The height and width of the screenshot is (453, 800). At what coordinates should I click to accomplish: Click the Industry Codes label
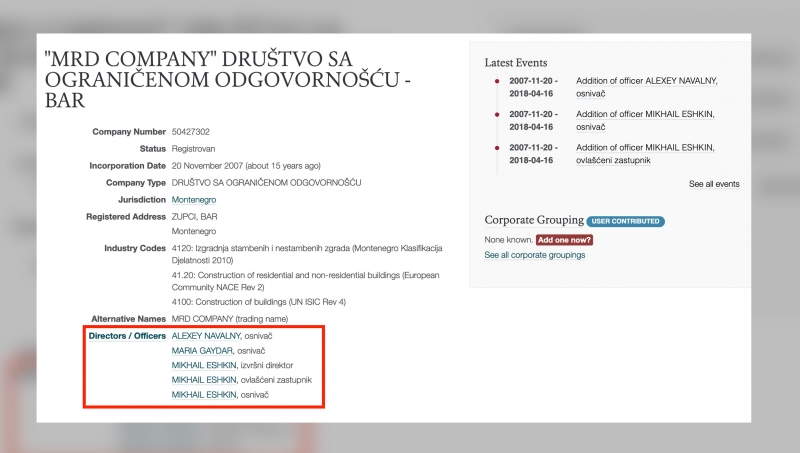(135, 248)
